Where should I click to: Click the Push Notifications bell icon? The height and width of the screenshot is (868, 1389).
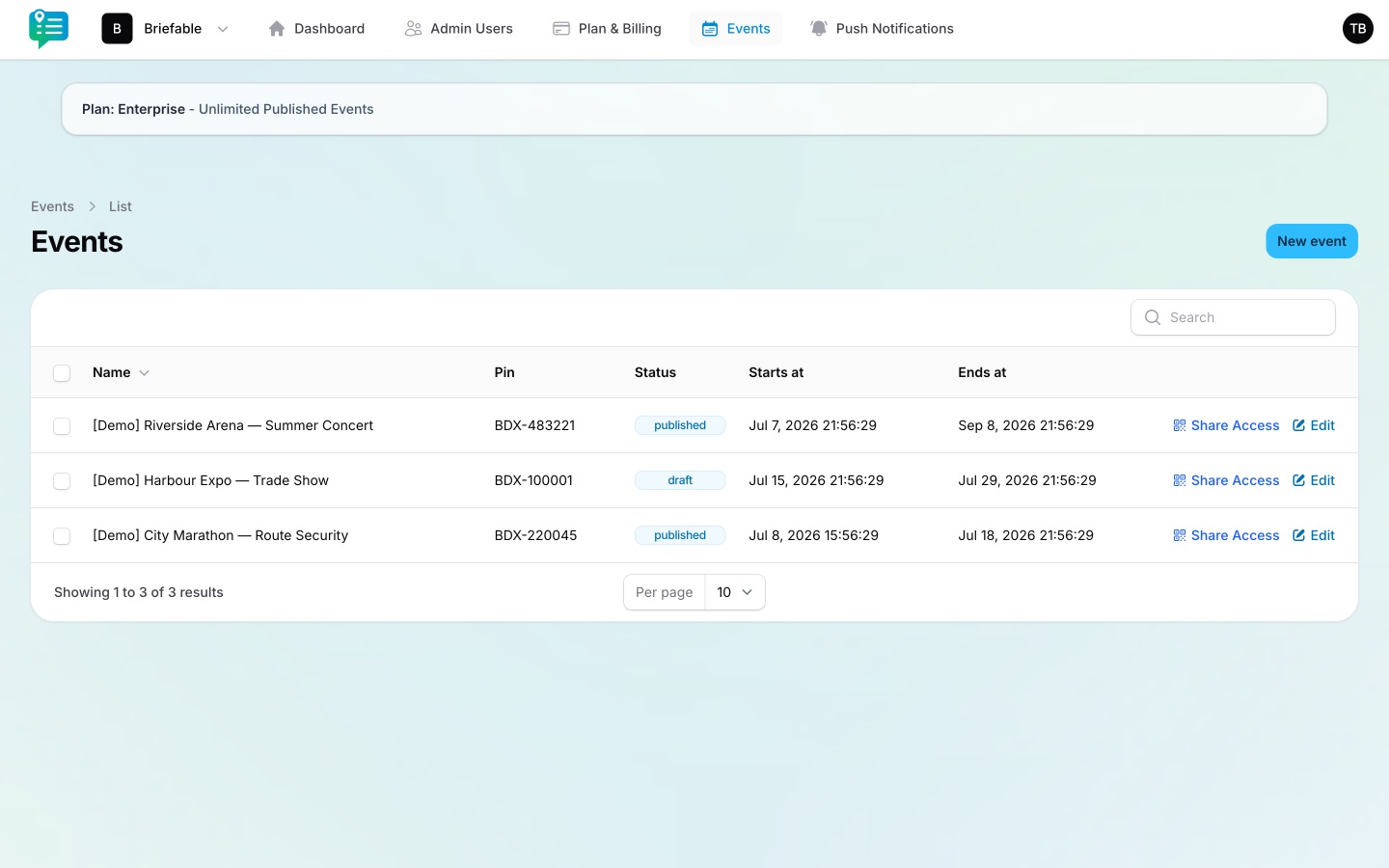(x=819, y=29)
